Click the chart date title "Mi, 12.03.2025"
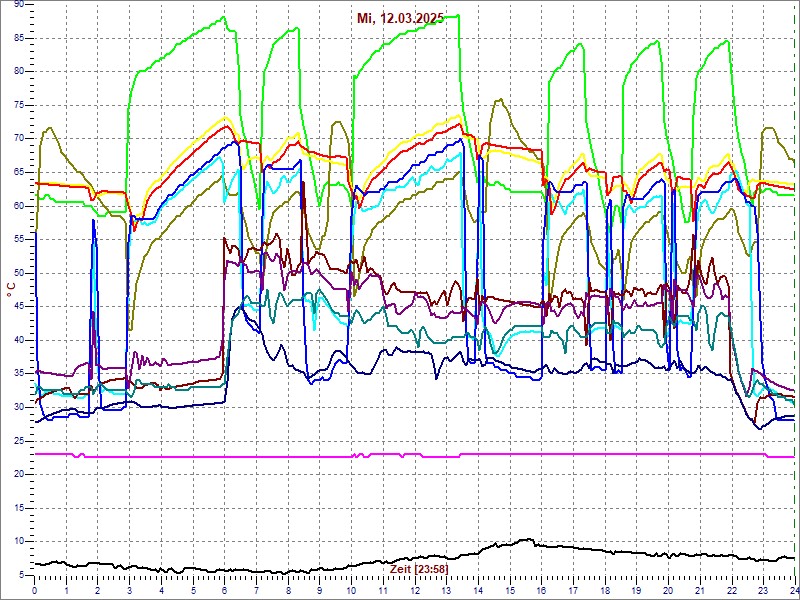Screen dimensions: 800x600 click(401, 18)
